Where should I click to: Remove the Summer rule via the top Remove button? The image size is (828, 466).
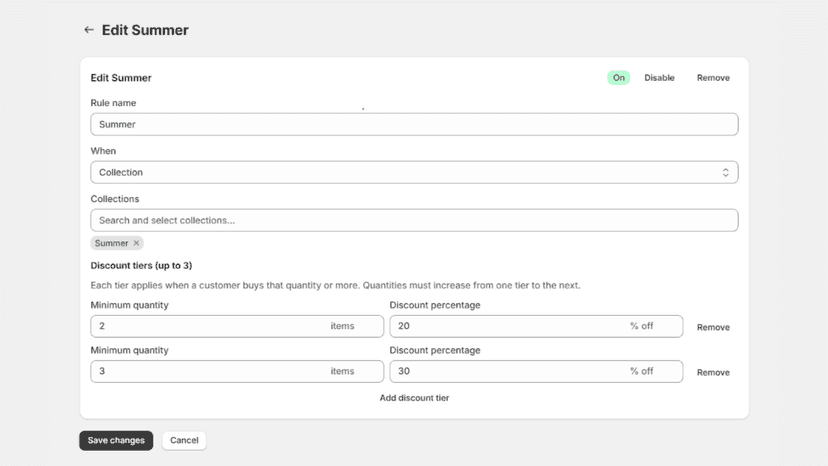(x=713, y=78)
